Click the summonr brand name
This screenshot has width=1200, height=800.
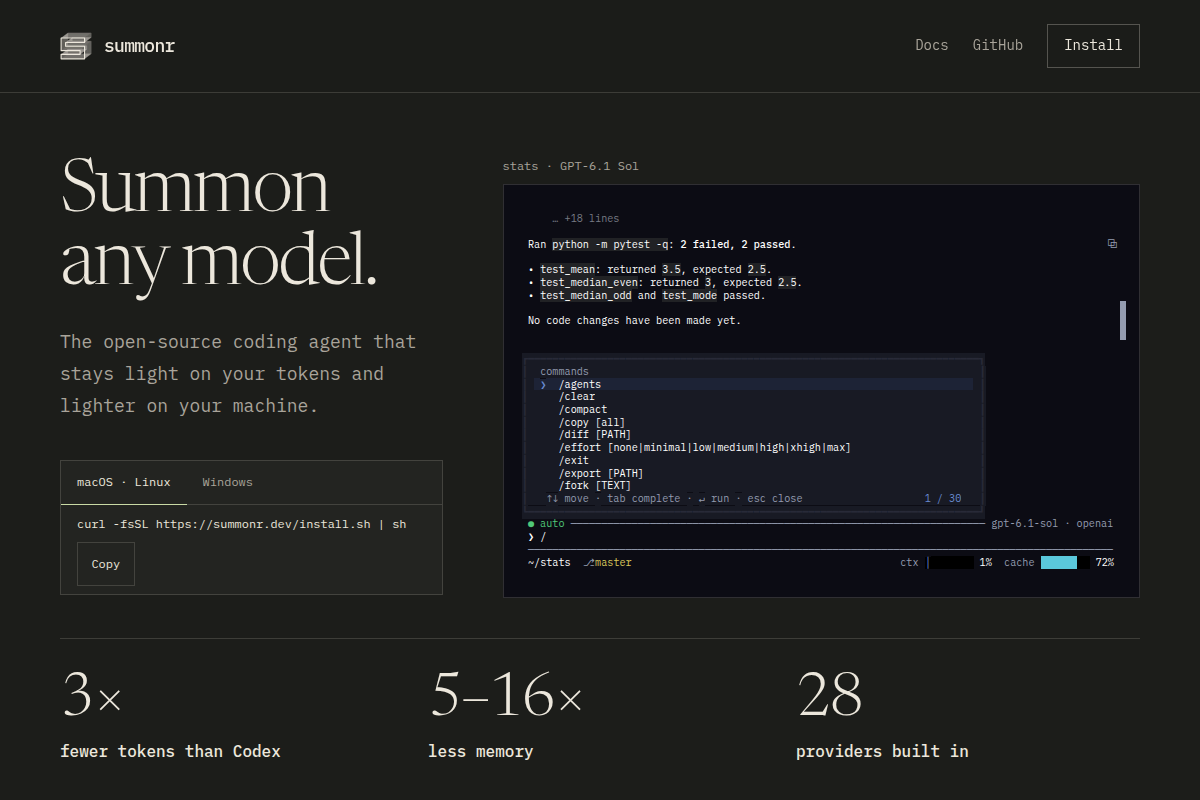pos(139,46)
